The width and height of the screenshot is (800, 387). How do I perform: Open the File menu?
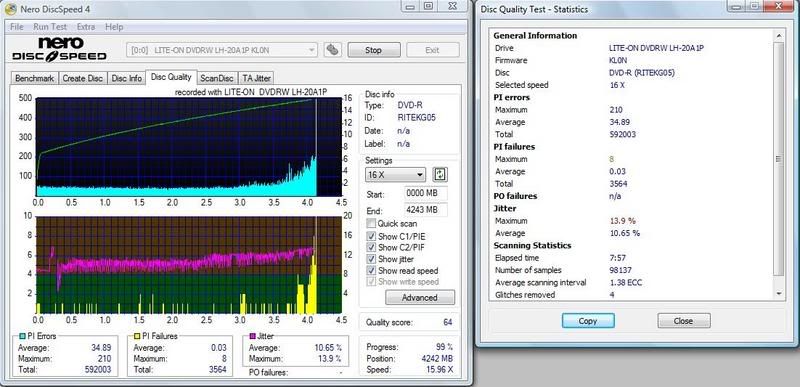point(16,27)
